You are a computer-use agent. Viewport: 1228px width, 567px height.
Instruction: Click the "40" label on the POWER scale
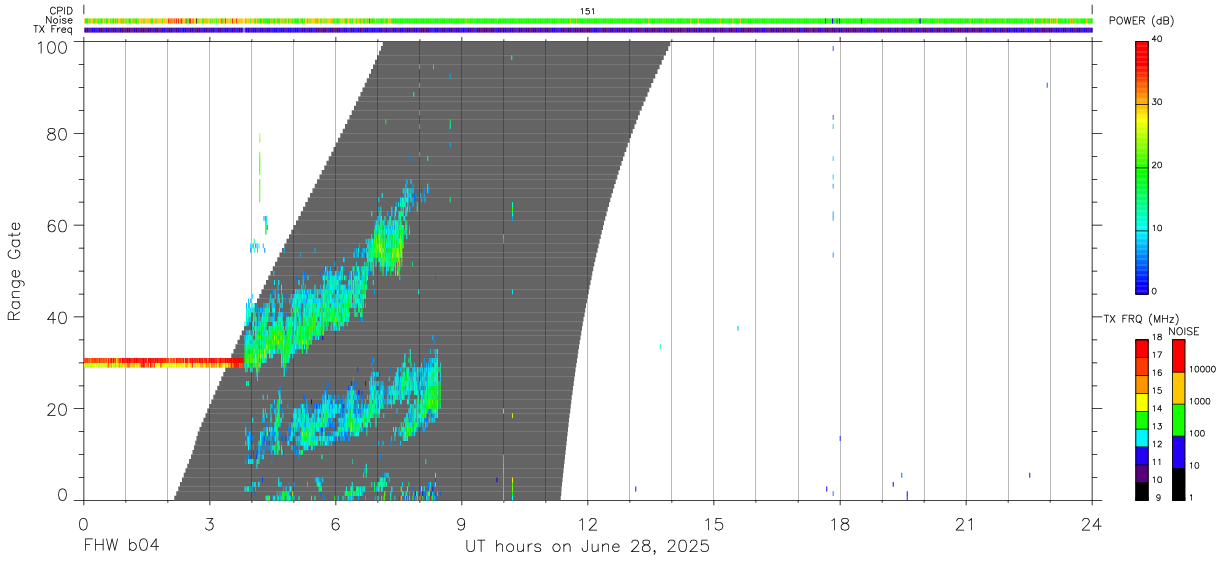coord(1157,40)
